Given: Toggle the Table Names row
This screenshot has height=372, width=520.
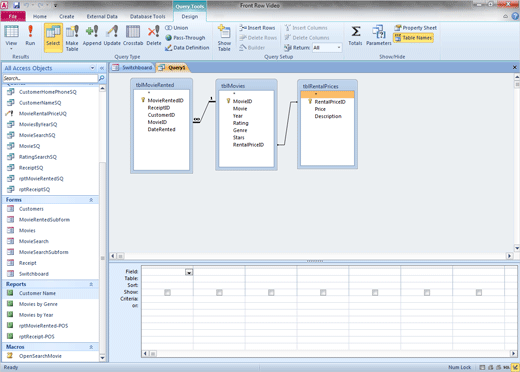Looking at the screenshot, I should click(x=413, y=38).
